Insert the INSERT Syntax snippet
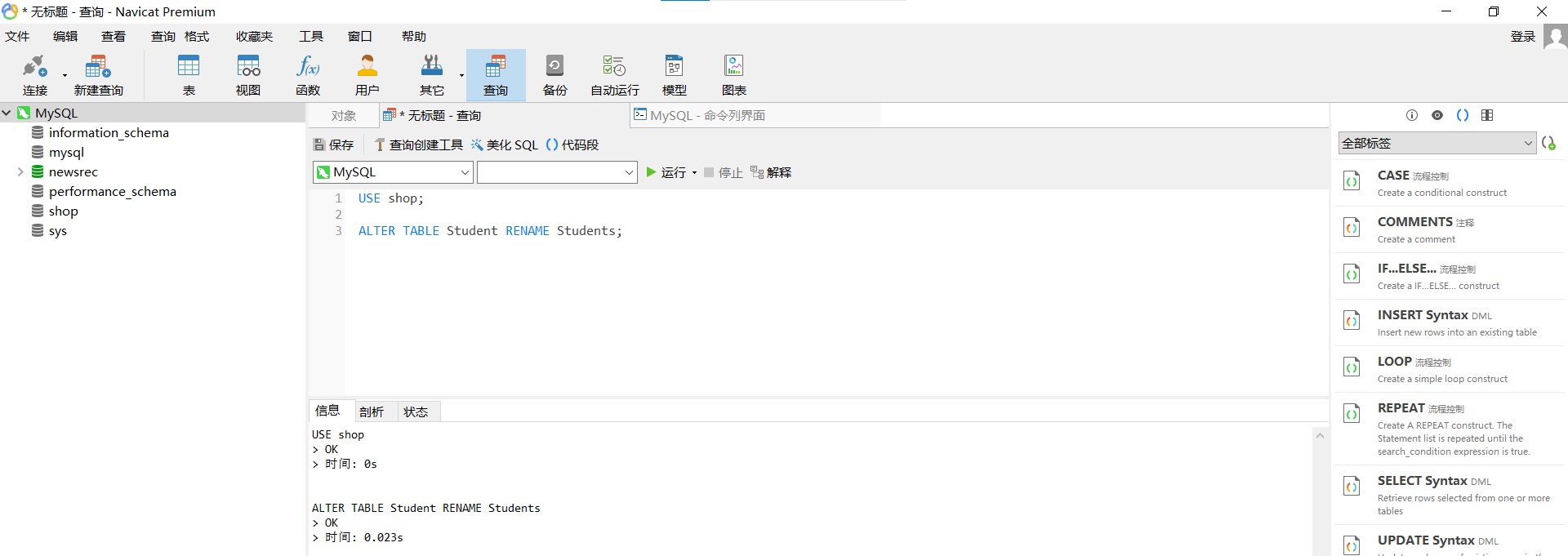Screen dimensions: 1568x556 click(1450, 322)
